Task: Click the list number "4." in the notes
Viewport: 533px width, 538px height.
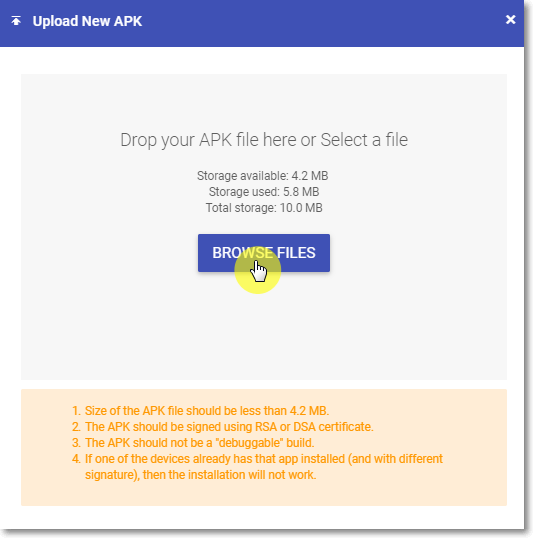Action: pyautogui.click(x=76, y=459)
